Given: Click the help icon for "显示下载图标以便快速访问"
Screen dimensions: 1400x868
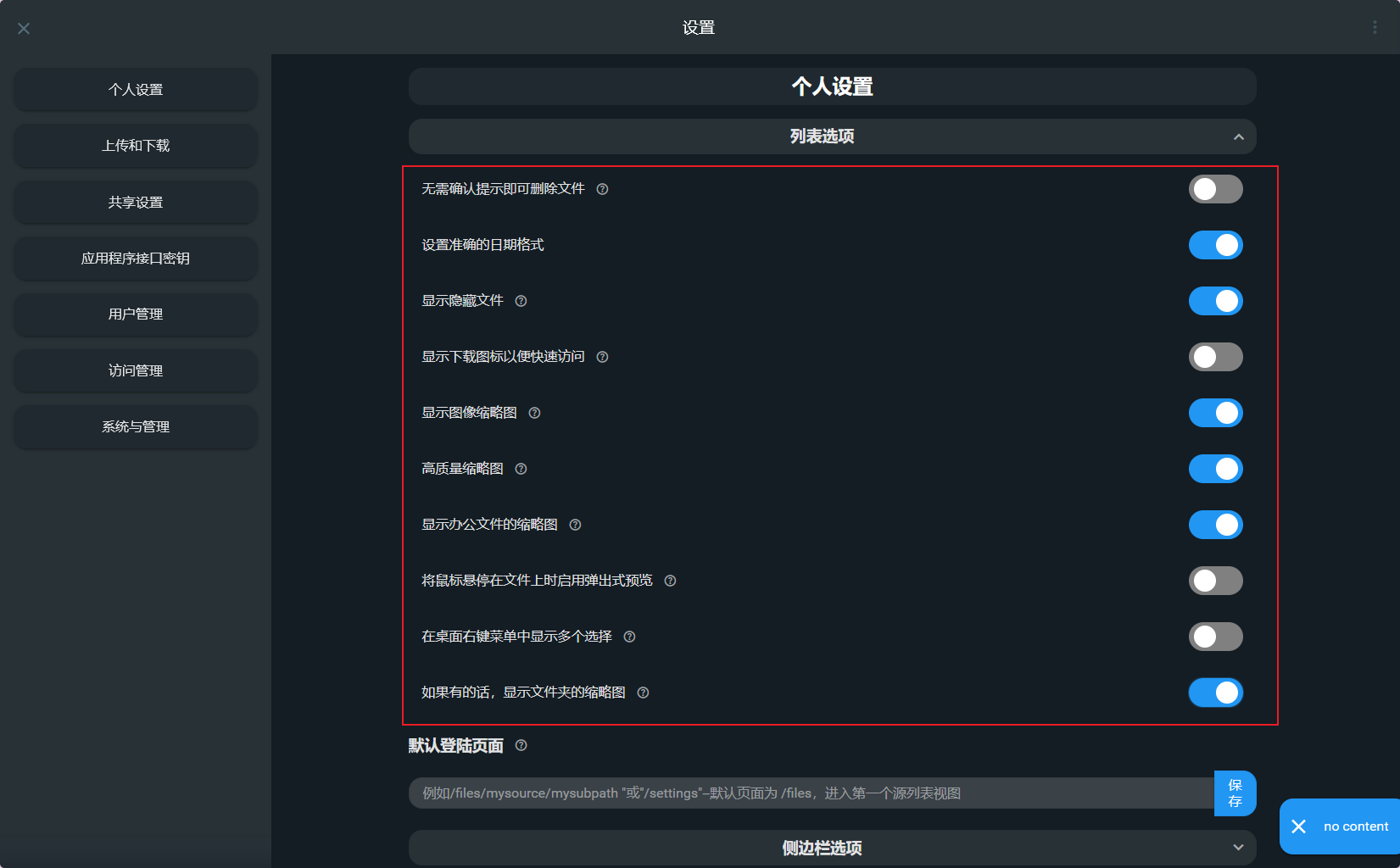Looking at the screenshot, I should [602, 357].
